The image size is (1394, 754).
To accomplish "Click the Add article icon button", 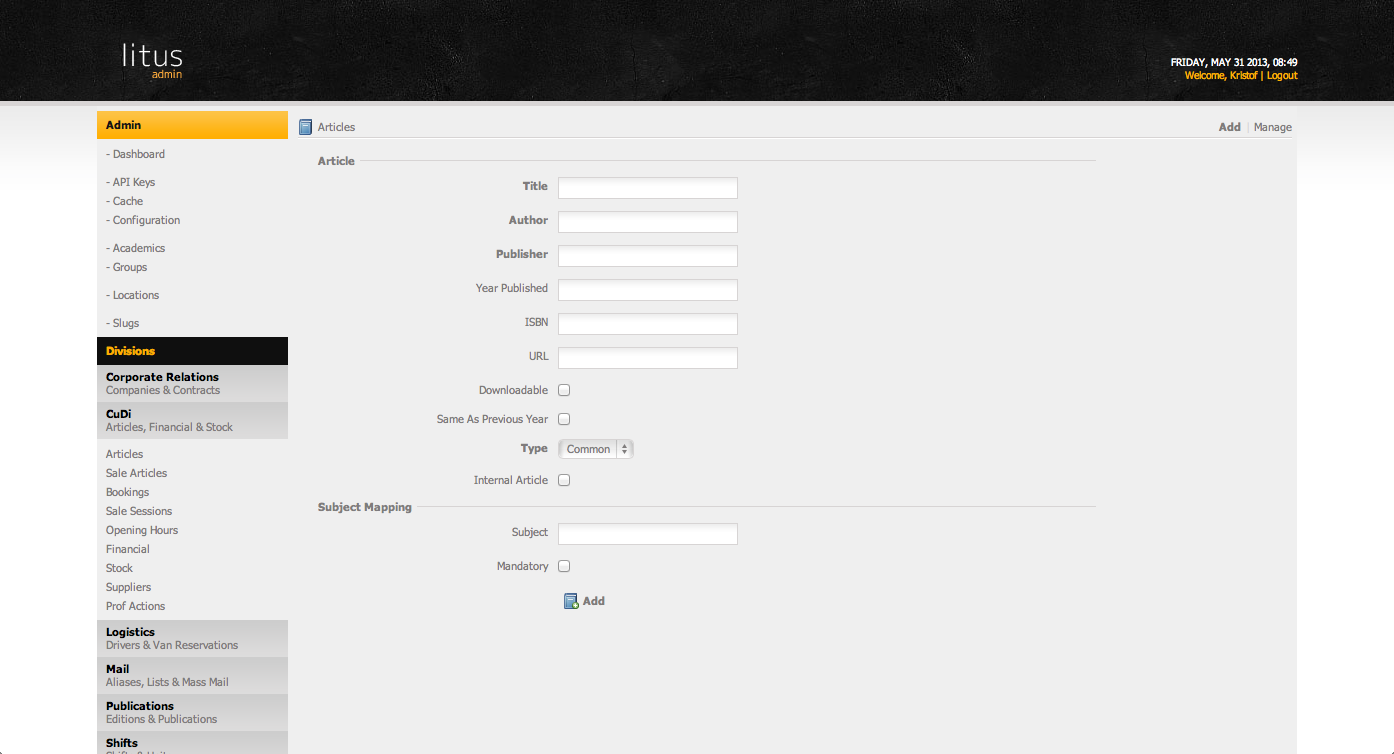I will point(571,601).
